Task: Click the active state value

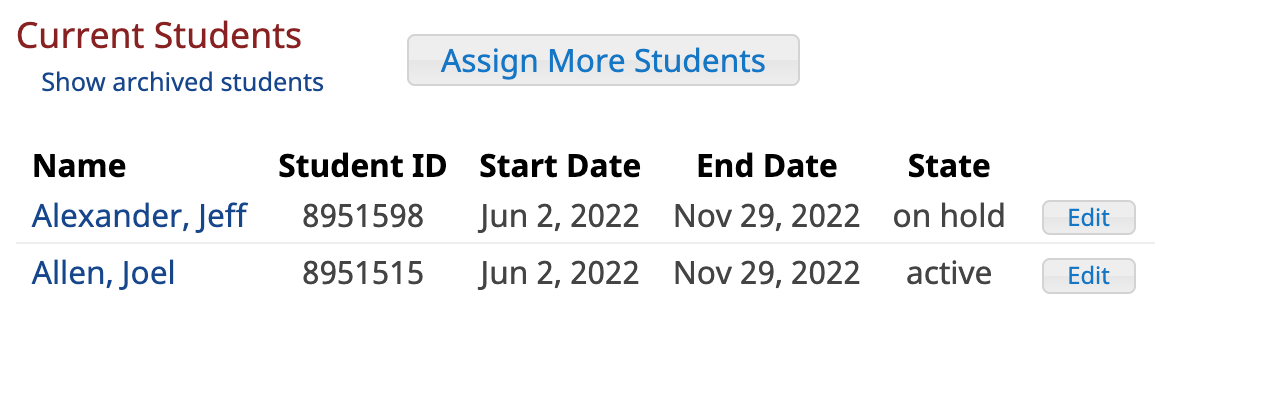Action: [949, 273]
